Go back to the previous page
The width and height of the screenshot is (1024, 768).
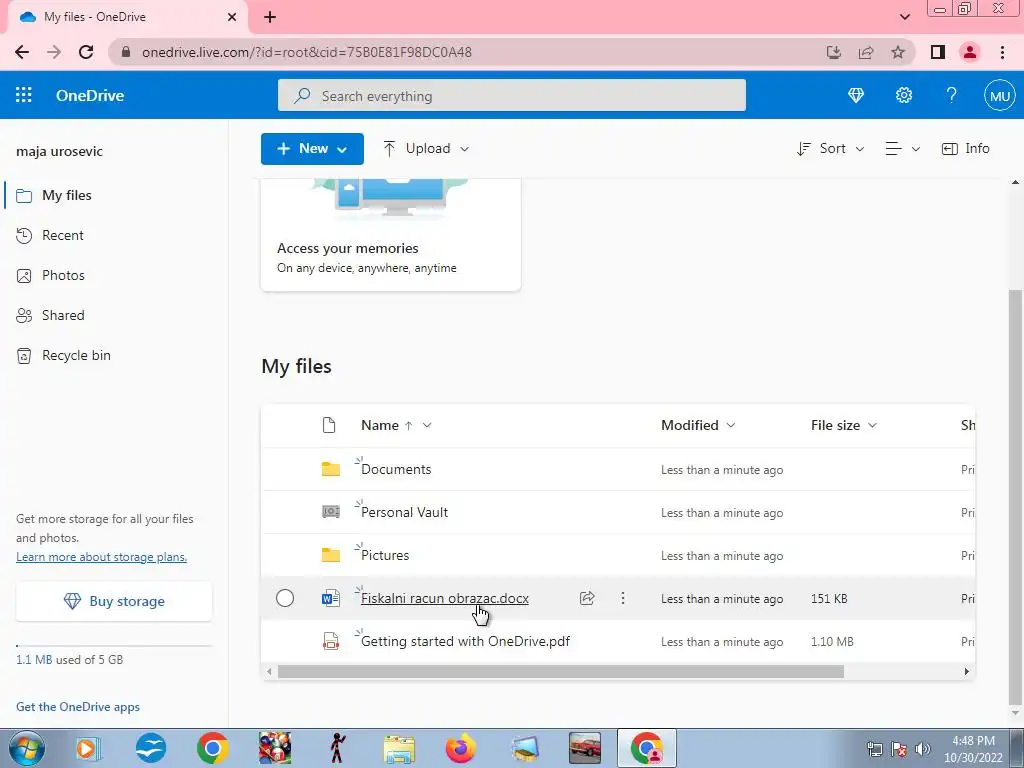click(x=22, y=52)
